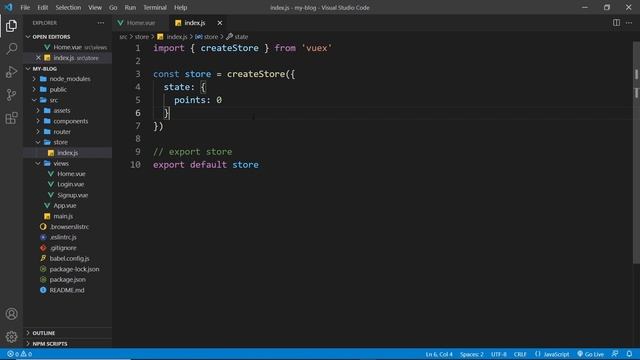640x360 pixels.
Task: Open the Accounts menu icon
Action: pyautogui.click(x=11, y=313)
